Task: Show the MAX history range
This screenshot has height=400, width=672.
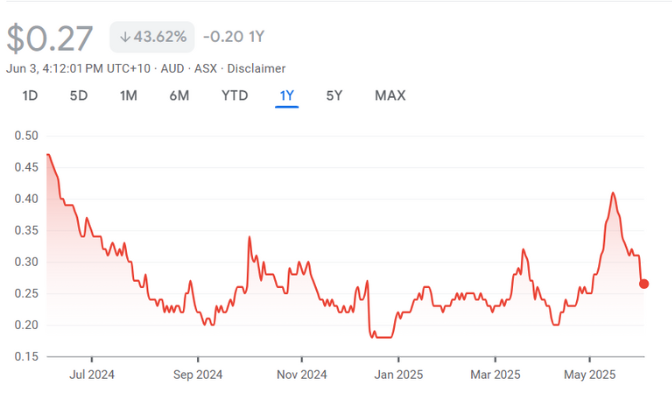Action: (390, 96)
